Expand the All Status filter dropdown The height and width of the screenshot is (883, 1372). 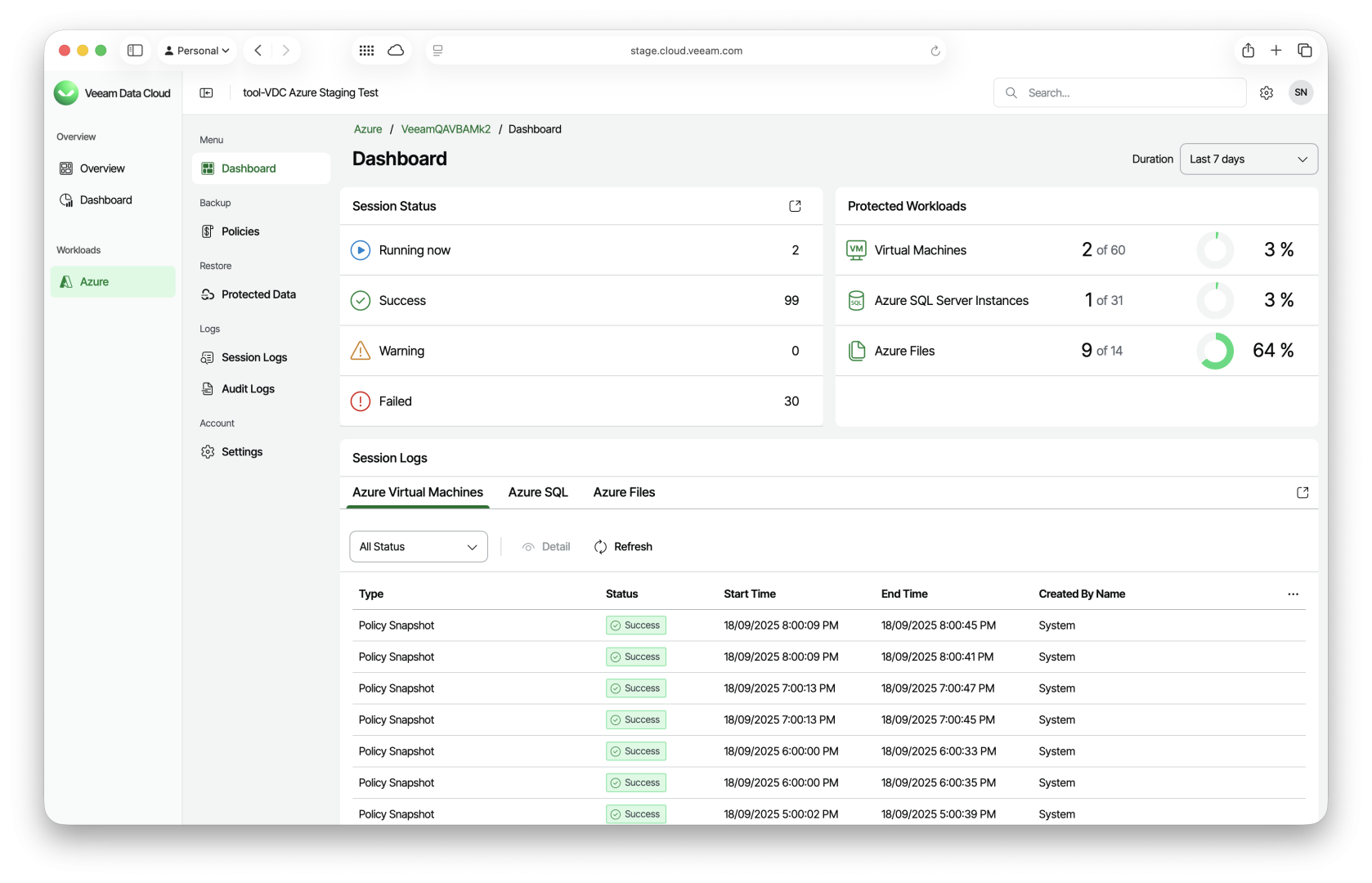pos(419,547)
